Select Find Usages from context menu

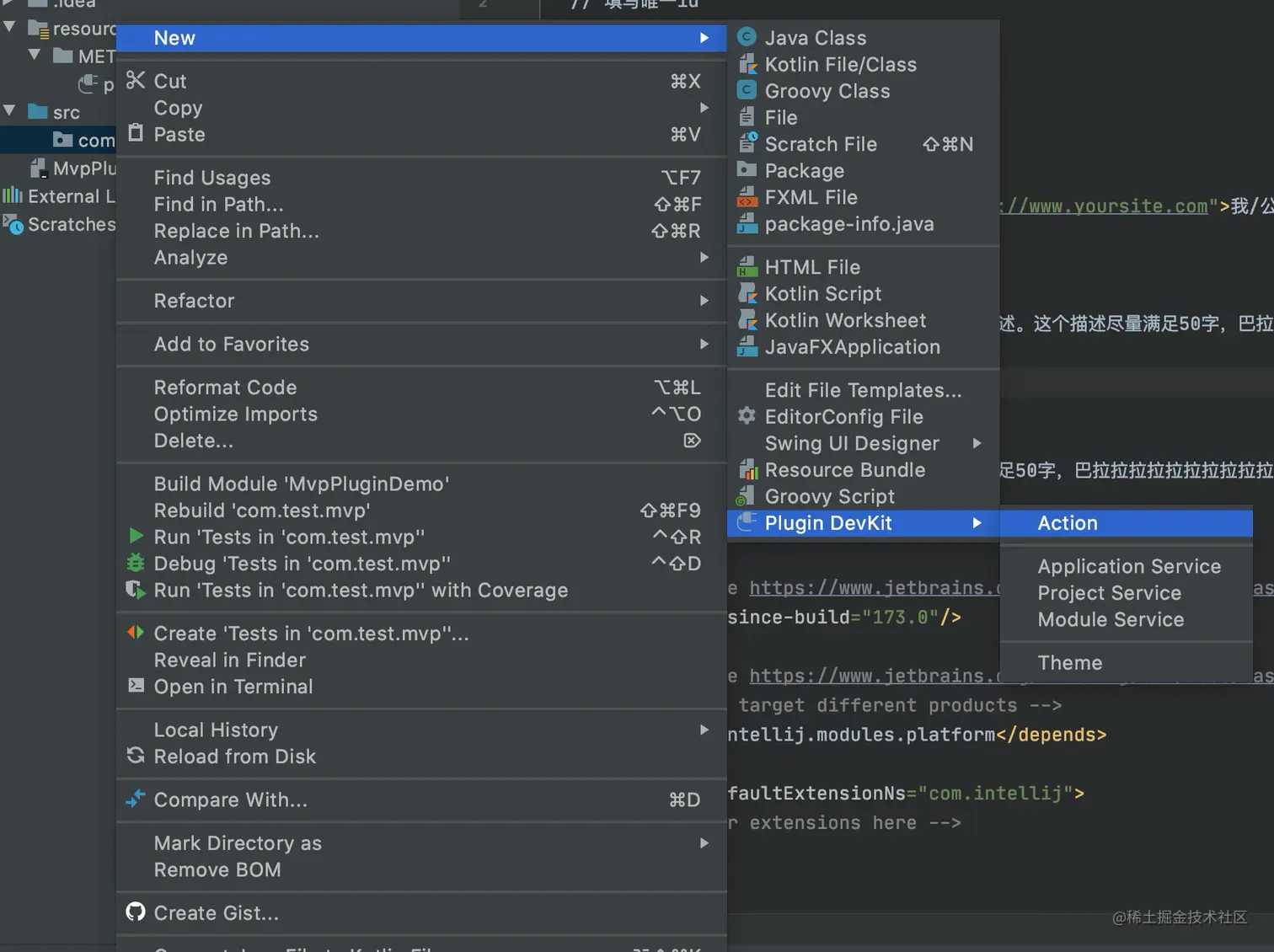(421, 178)
